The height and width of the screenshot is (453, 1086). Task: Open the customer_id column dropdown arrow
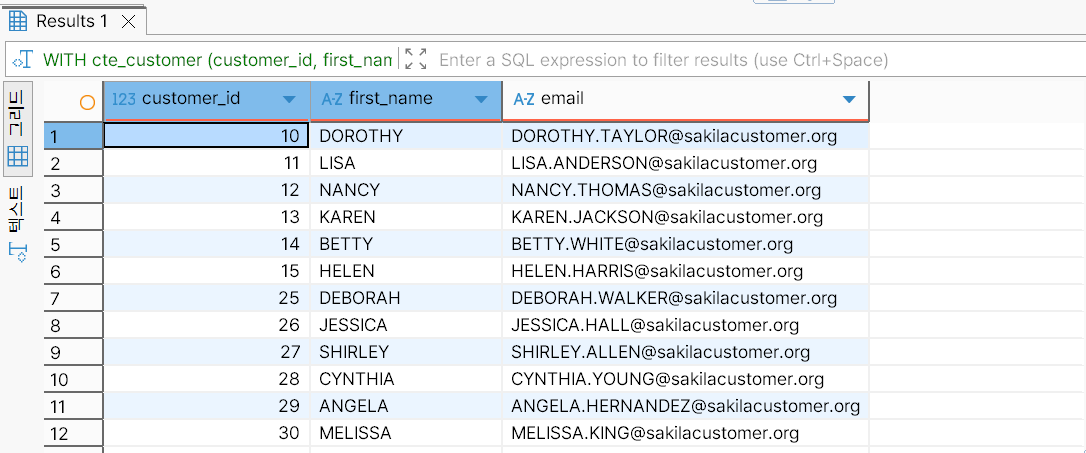pos(289,100)
